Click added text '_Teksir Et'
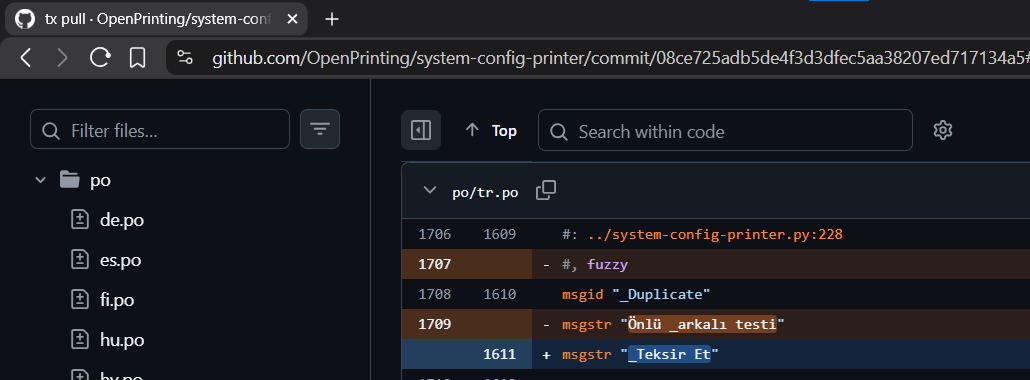1030x380 pixels. coord(669,354)
